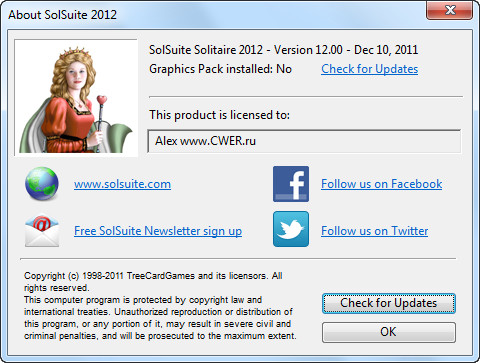Close the About SolSuite 2012 window
Image resolution: width=480 pixels, height=363 pixels.
point(450,10)
